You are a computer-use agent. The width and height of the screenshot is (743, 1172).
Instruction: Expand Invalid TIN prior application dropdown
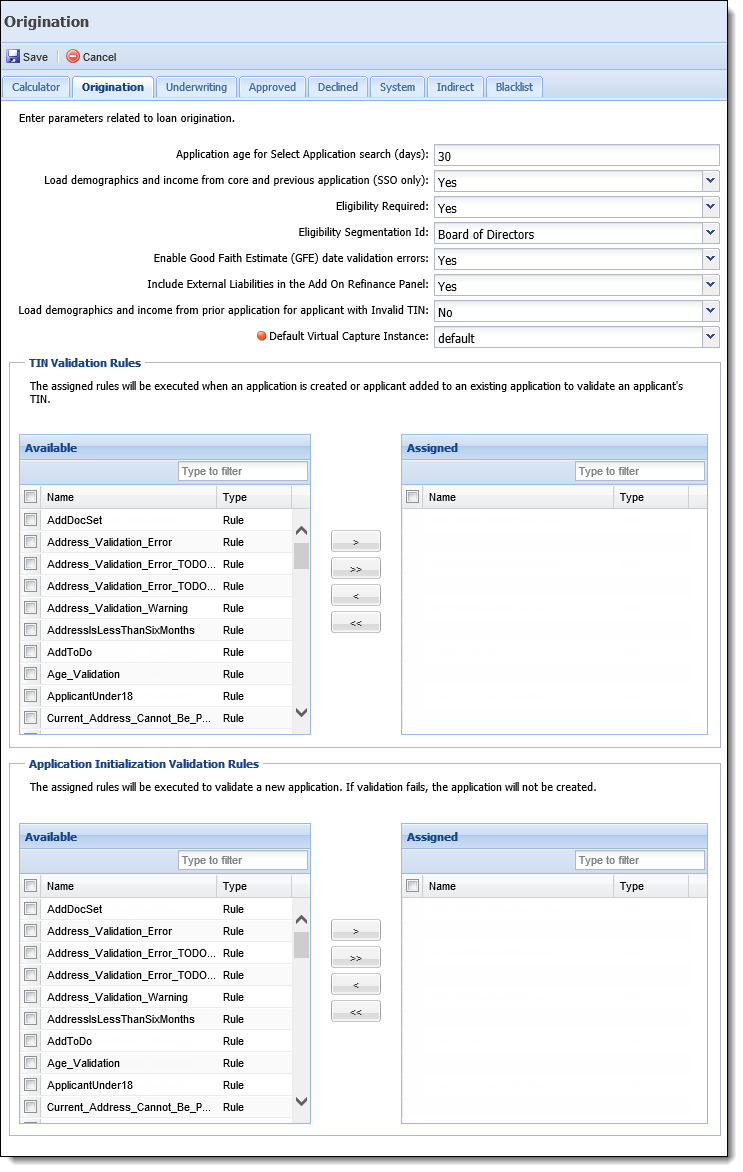coord(710,311)
